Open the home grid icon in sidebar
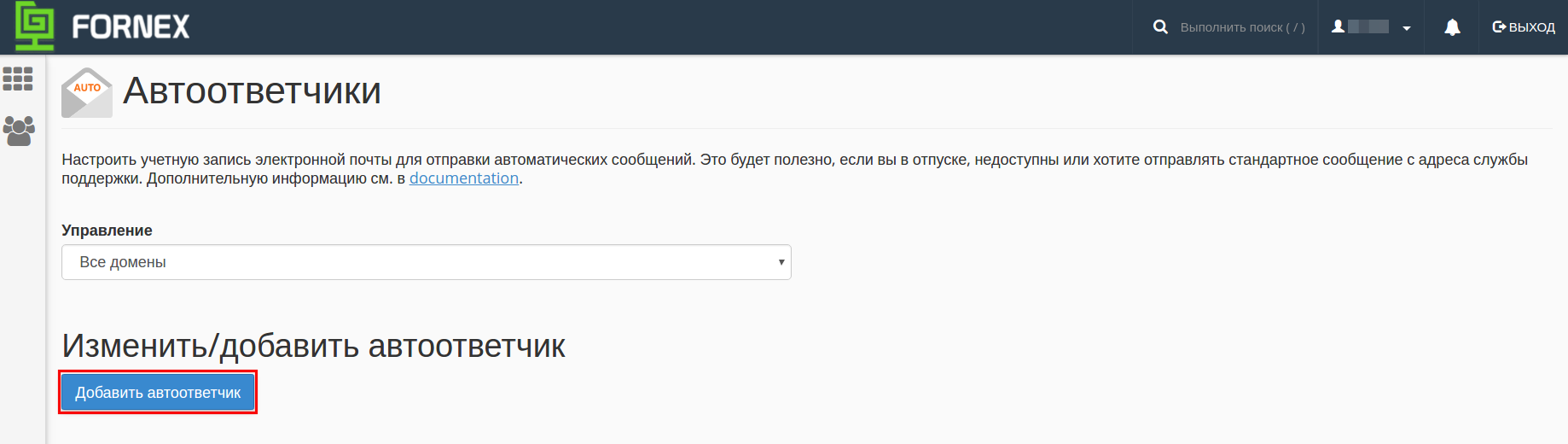Viewport: 1568px width, 444px height. pos(18,79)
